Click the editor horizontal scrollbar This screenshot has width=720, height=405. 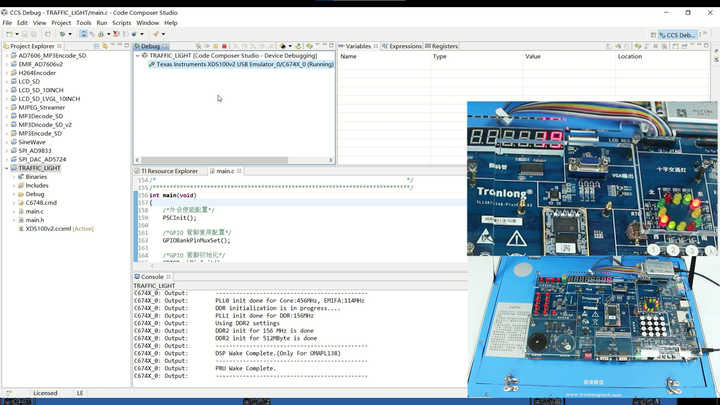[x=300, y=264]
